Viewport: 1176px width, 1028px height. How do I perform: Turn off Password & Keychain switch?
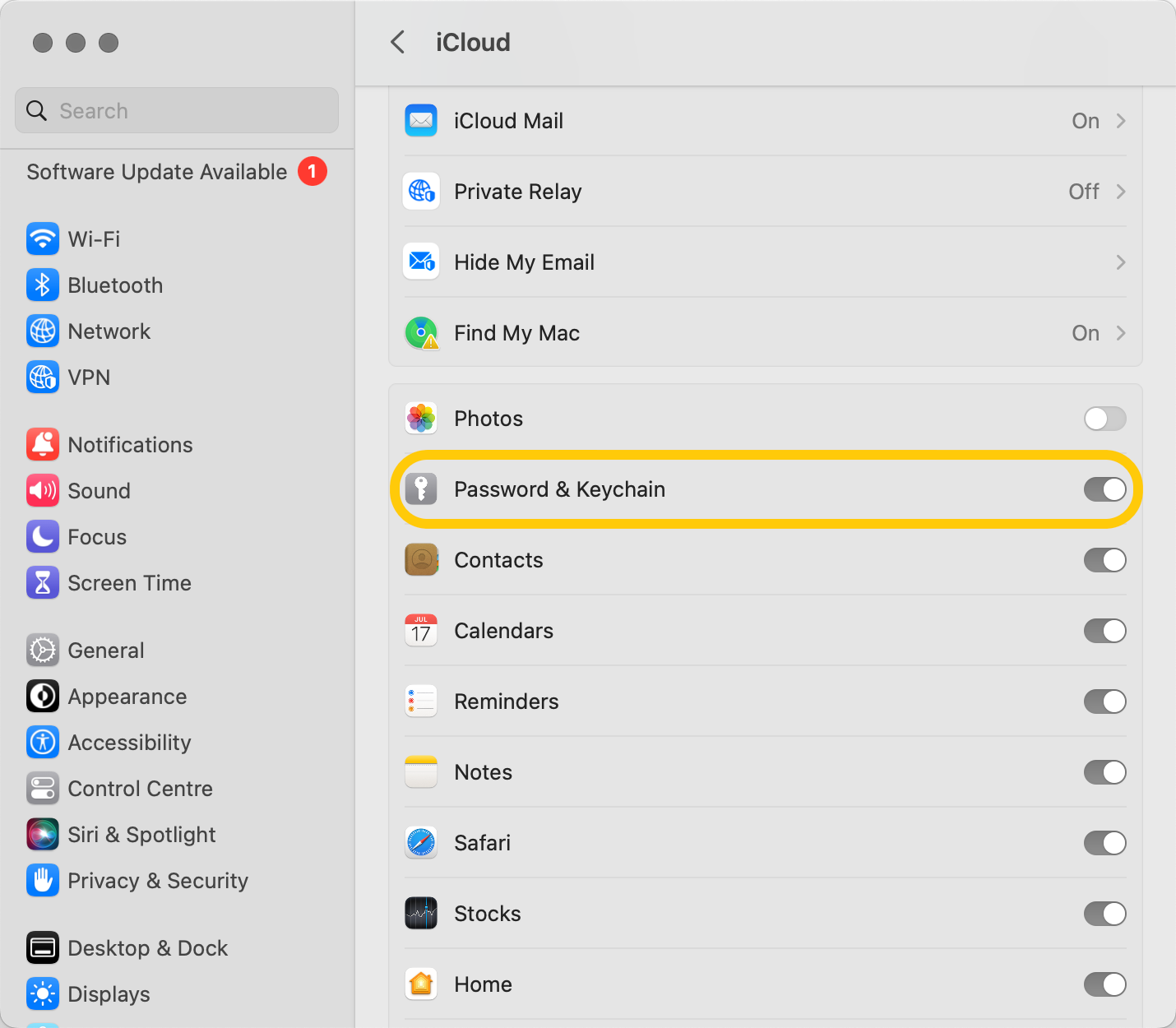pyautogui.click(x=1104, y=489)
